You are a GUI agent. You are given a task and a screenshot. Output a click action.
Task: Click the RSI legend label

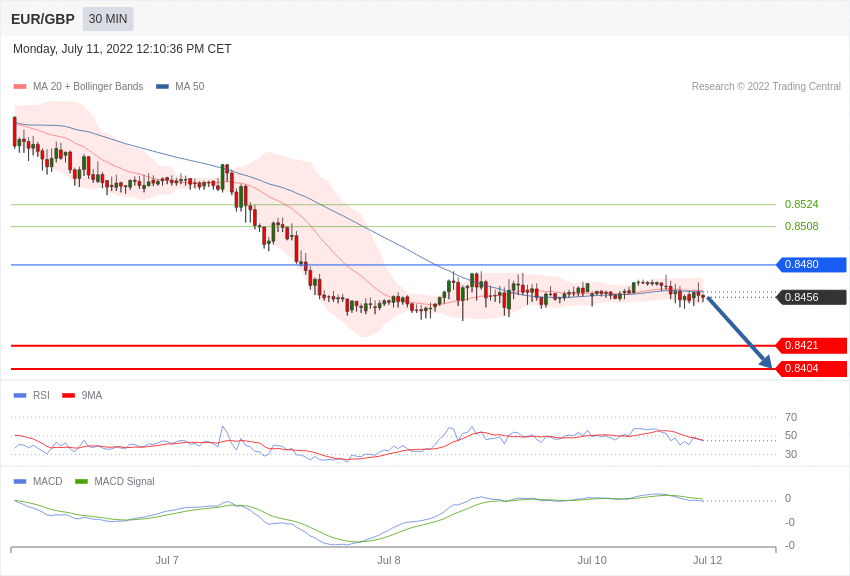[41, 395]
